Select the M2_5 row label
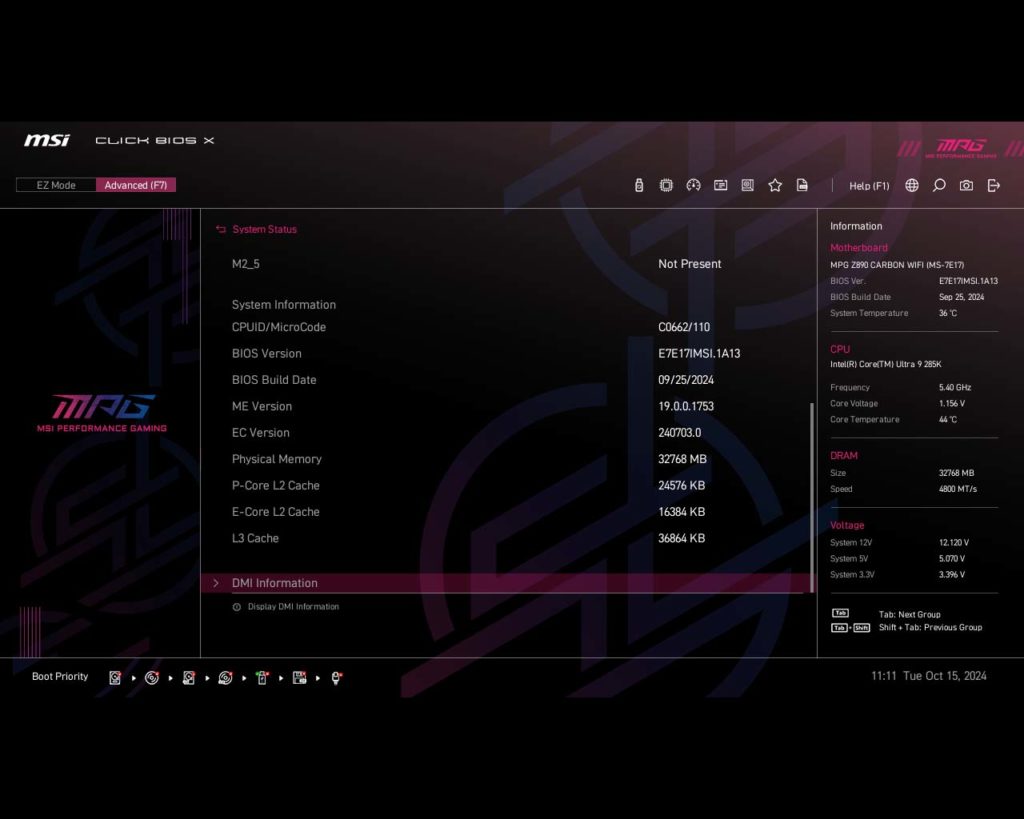The width and height of the screenshot is (1024, 819). point(246,264)
